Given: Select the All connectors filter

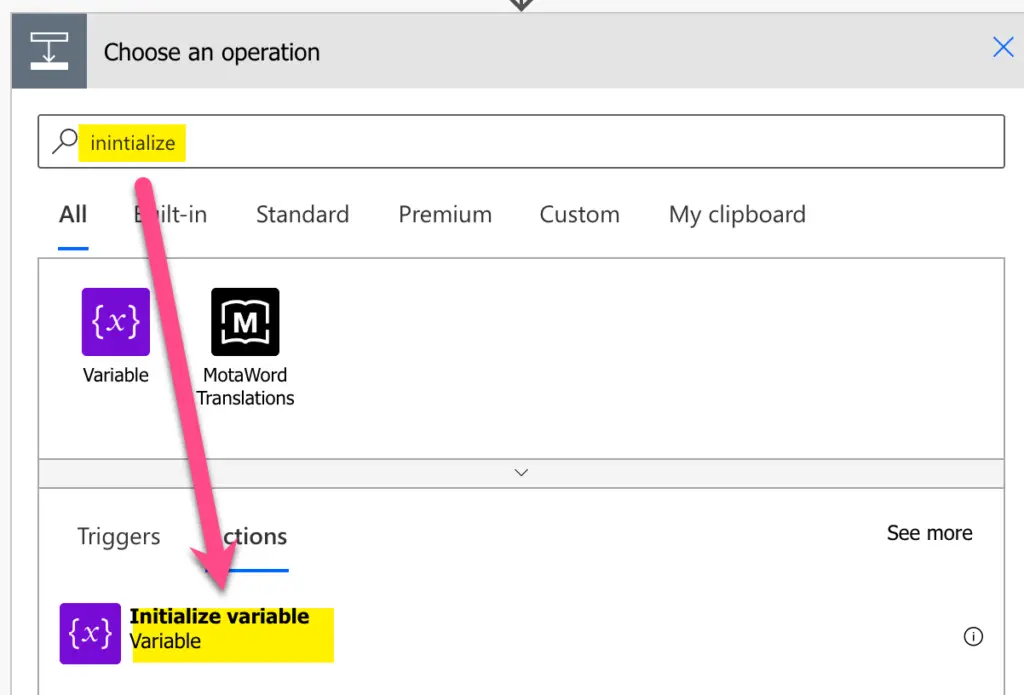Looking at the screenshot, I should click(x=71, y=214).
